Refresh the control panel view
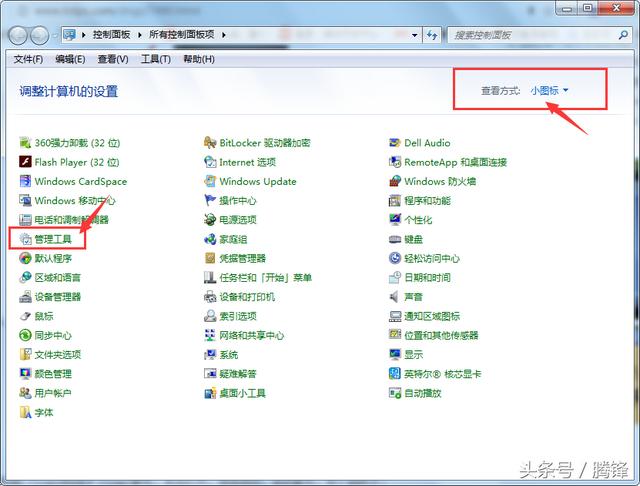Image resolution: width=640 pixels, height=486 pixels. point(432,35)
